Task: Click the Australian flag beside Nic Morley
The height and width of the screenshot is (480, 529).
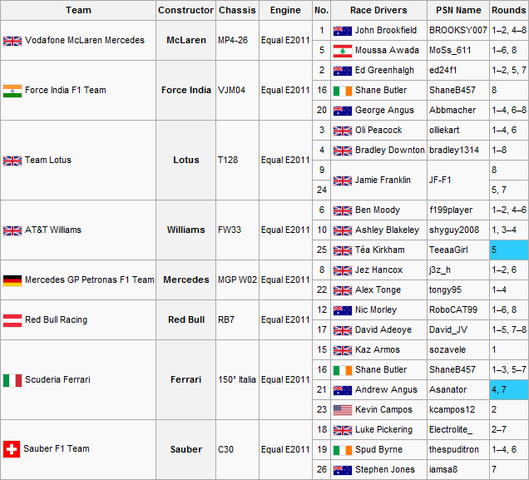Action: point(342,310)
